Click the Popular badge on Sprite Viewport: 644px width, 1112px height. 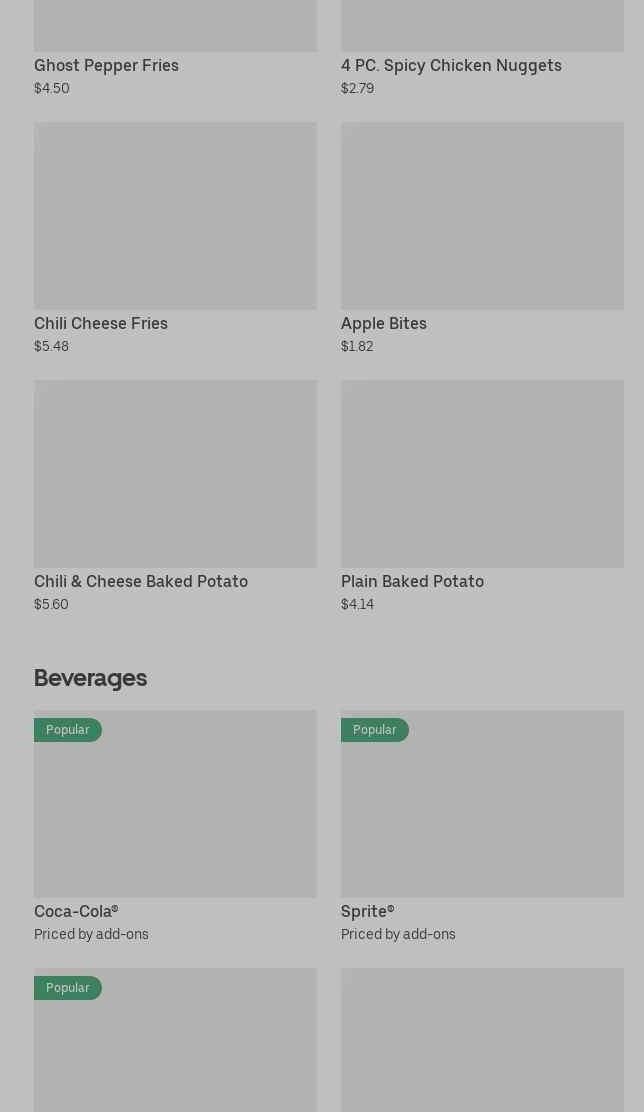pyautogui.click(x=375, y=730)
